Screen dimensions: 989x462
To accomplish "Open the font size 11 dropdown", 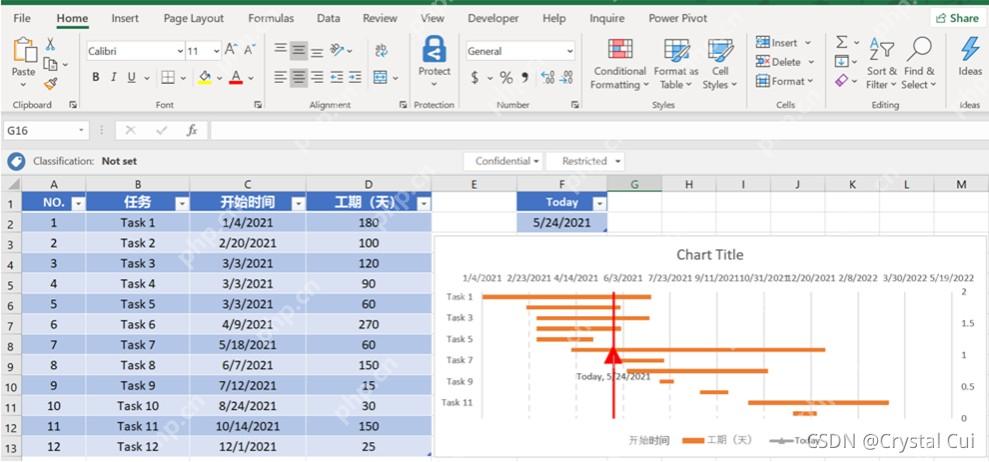I will coord(216,51).
